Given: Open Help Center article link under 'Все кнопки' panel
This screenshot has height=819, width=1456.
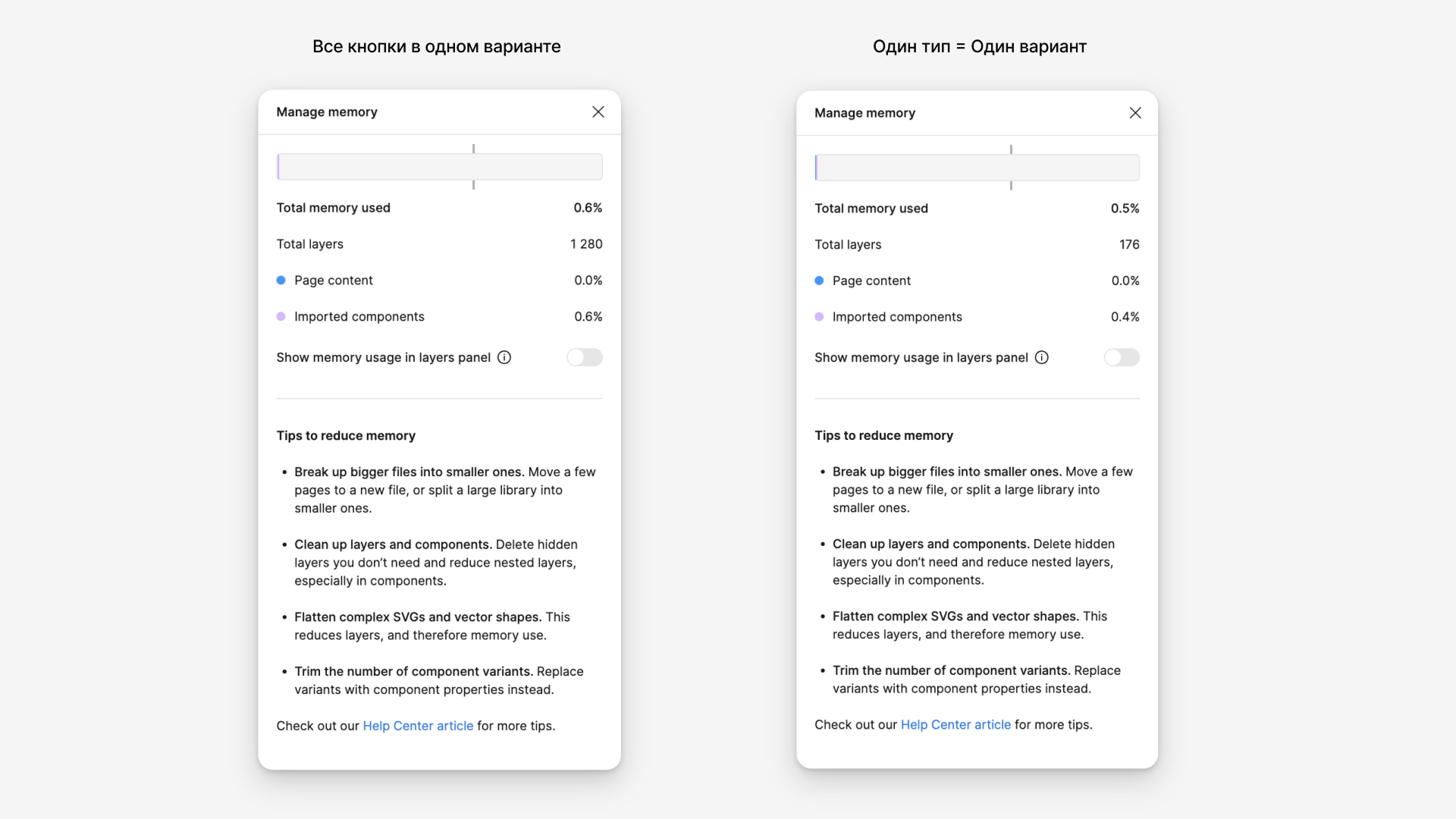Looking at the screenshot, I should [418, 726].
